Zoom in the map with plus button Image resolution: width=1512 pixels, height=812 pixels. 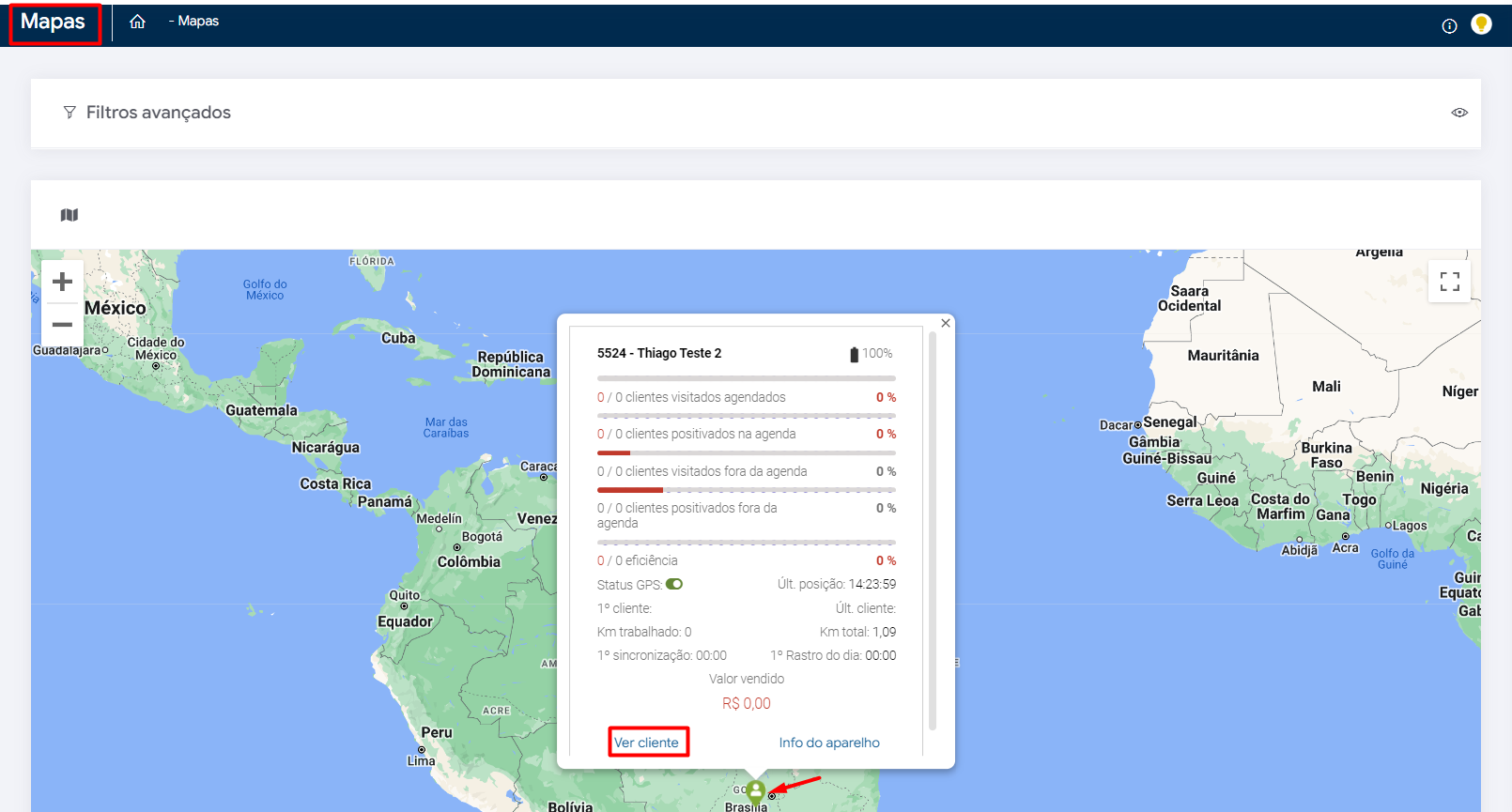(x=63, y=282)
